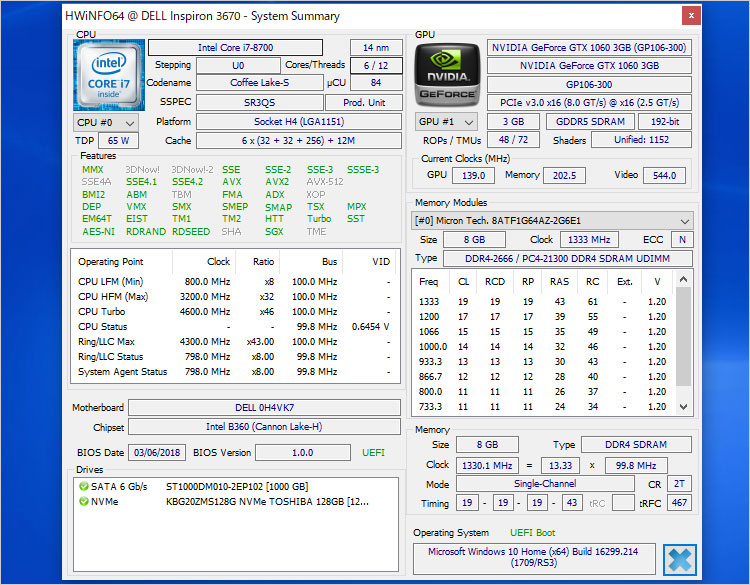Screen dimensions: 750x585
Task: Open the Micron memory module dropdown
Action: (553, 221)
